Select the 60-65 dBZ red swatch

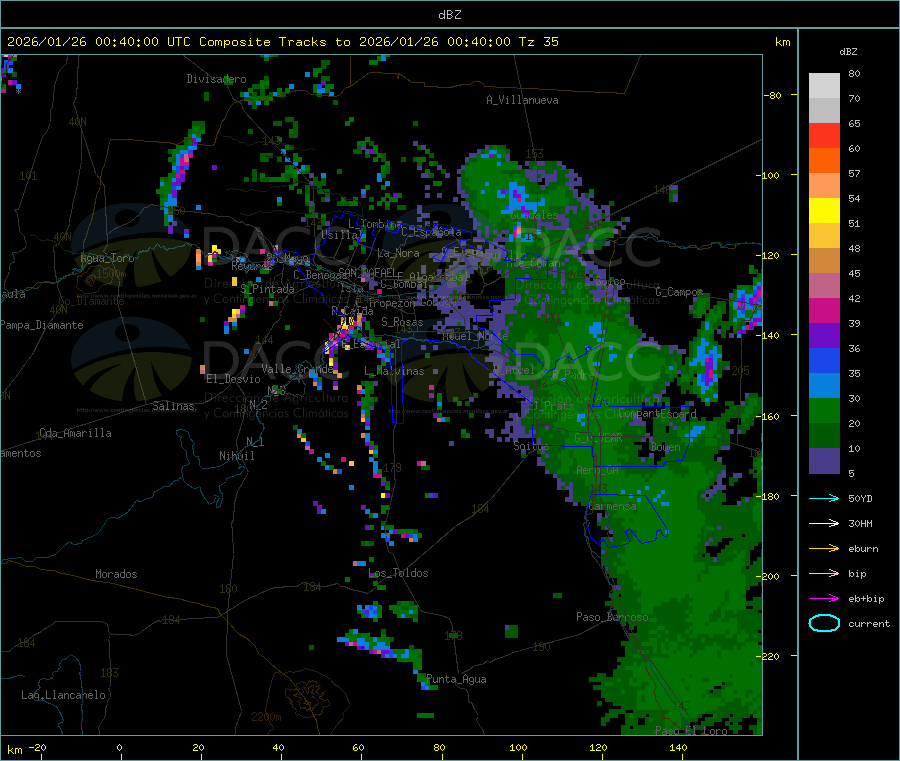824,135
